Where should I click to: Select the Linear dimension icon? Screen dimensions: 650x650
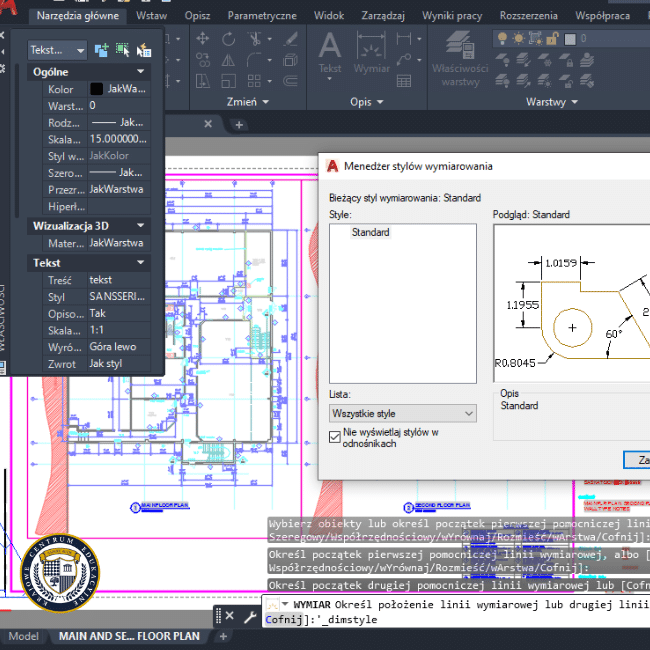coord(404,39)
